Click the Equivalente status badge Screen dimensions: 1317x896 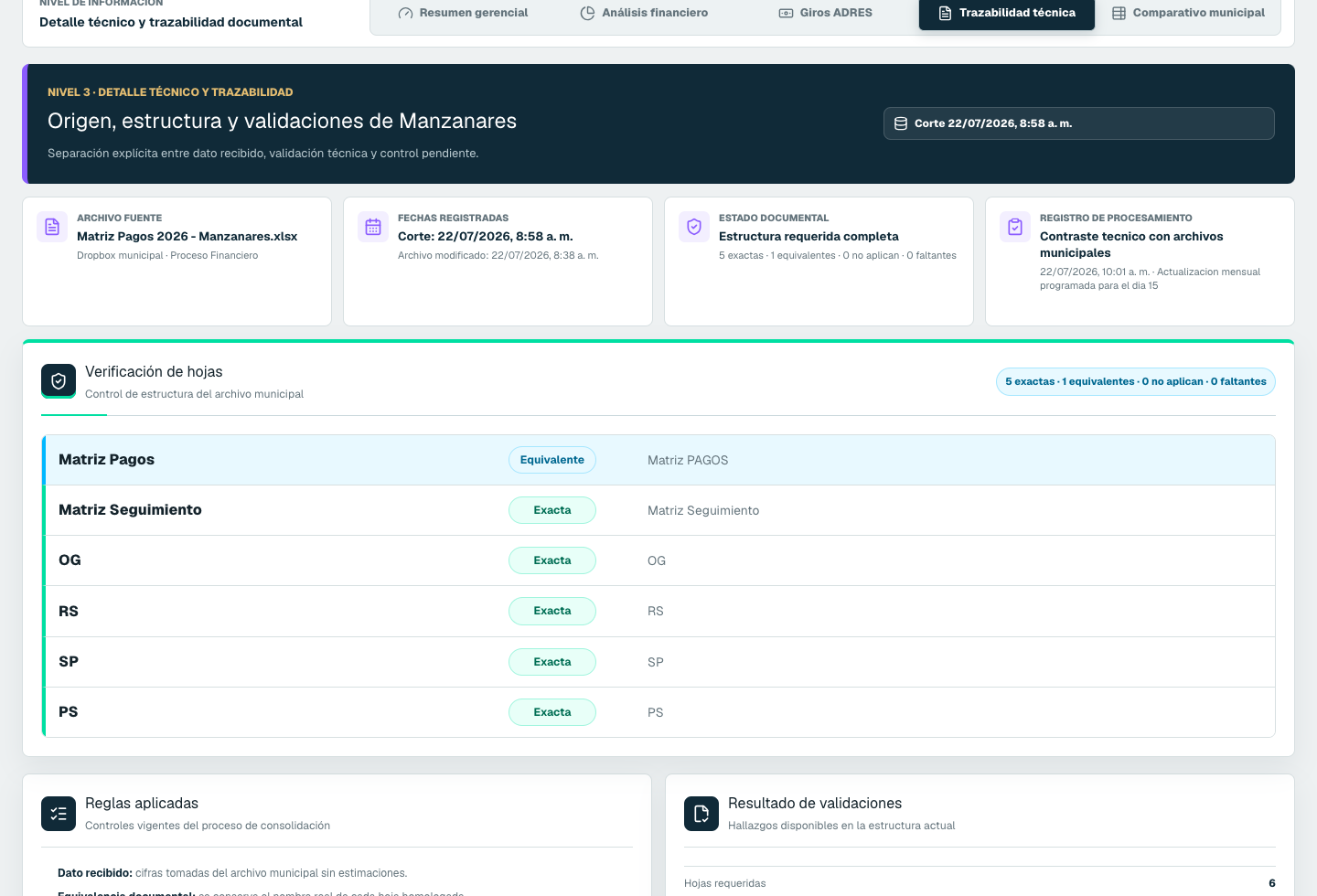pyautogui.click(x=552, y=460)
